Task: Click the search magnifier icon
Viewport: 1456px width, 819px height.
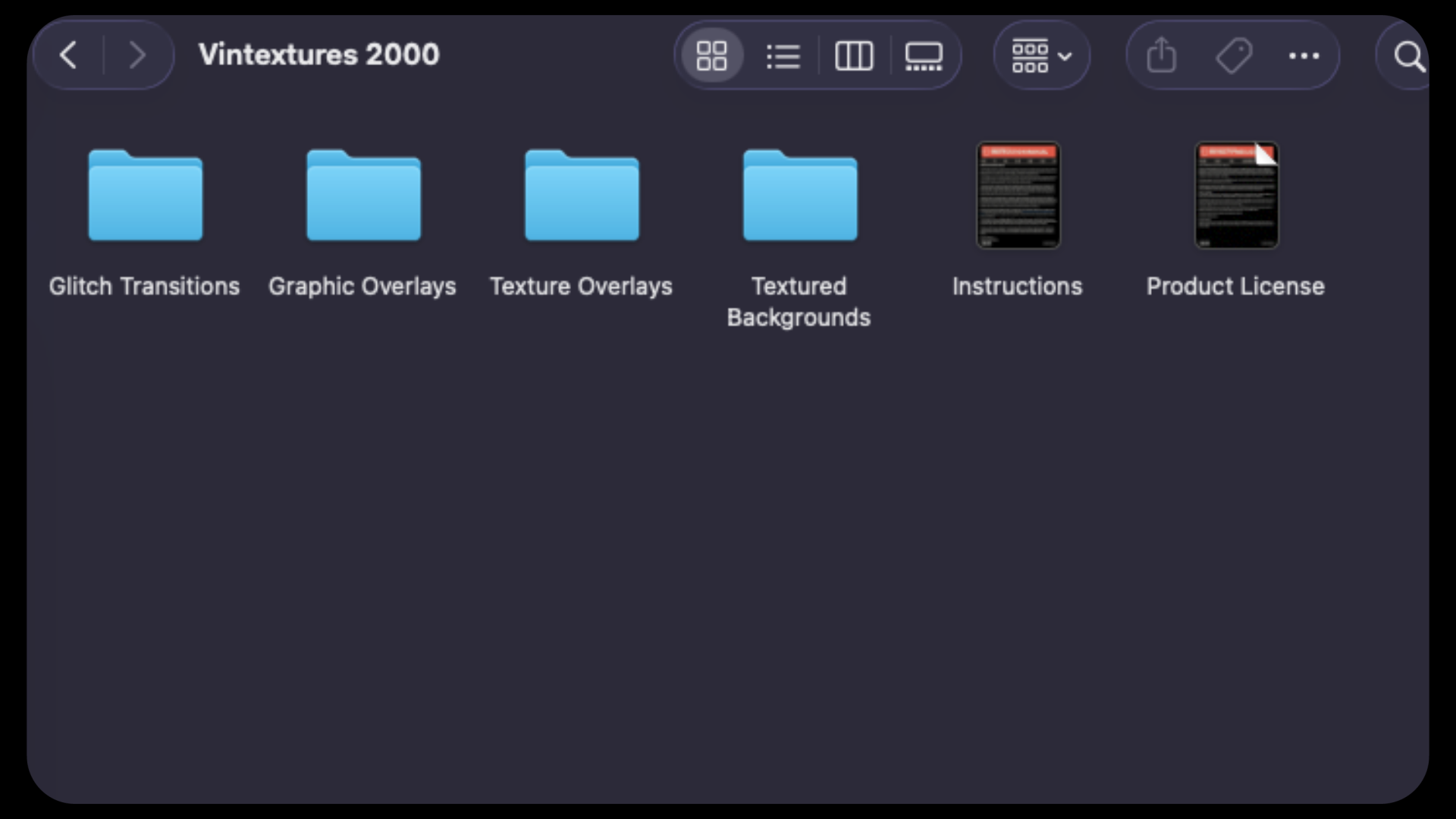Action: [x=1409, y=56]
